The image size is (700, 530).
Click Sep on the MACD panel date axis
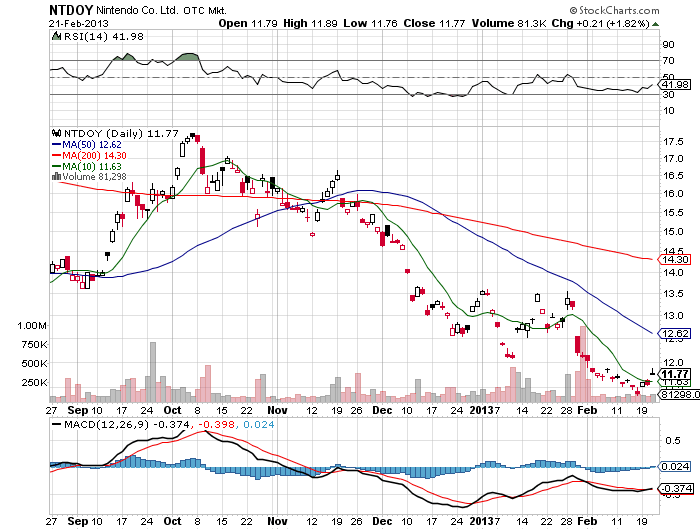pos(77,521)
